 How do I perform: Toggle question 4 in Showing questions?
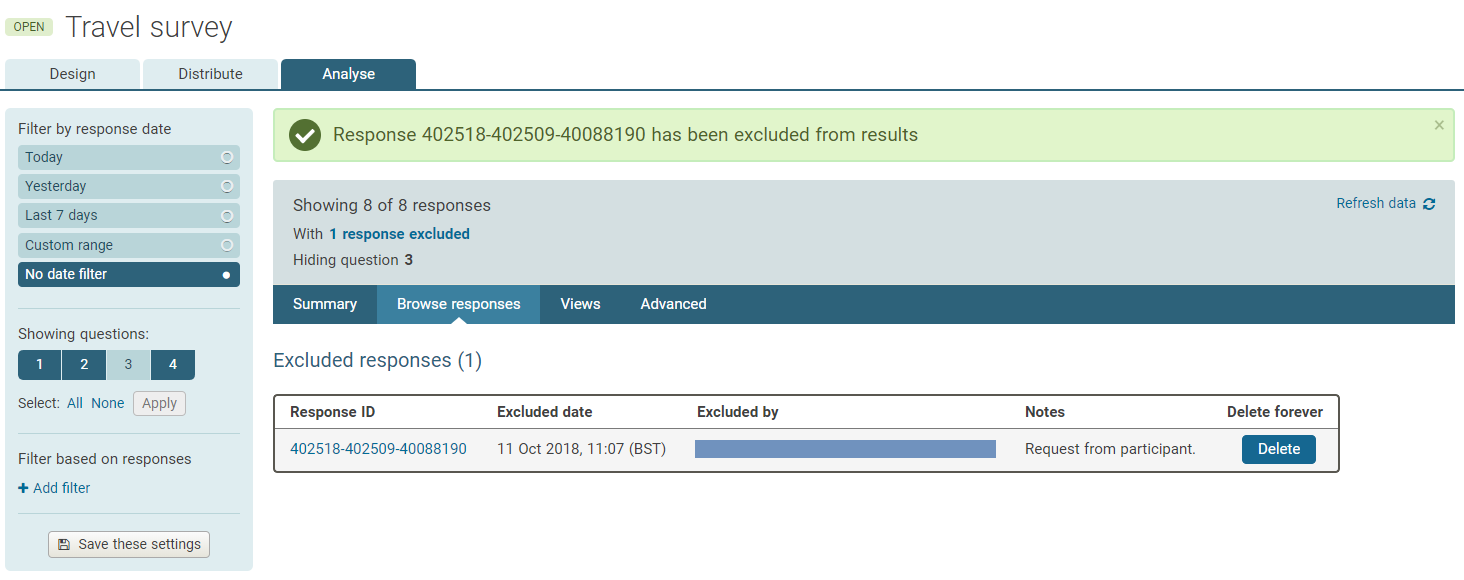tap(173, 365)
